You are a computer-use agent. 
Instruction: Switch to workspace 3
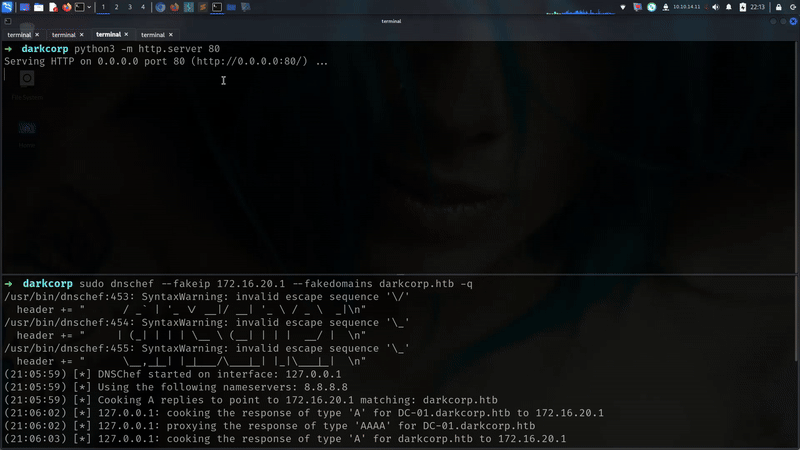click(129, 7)
